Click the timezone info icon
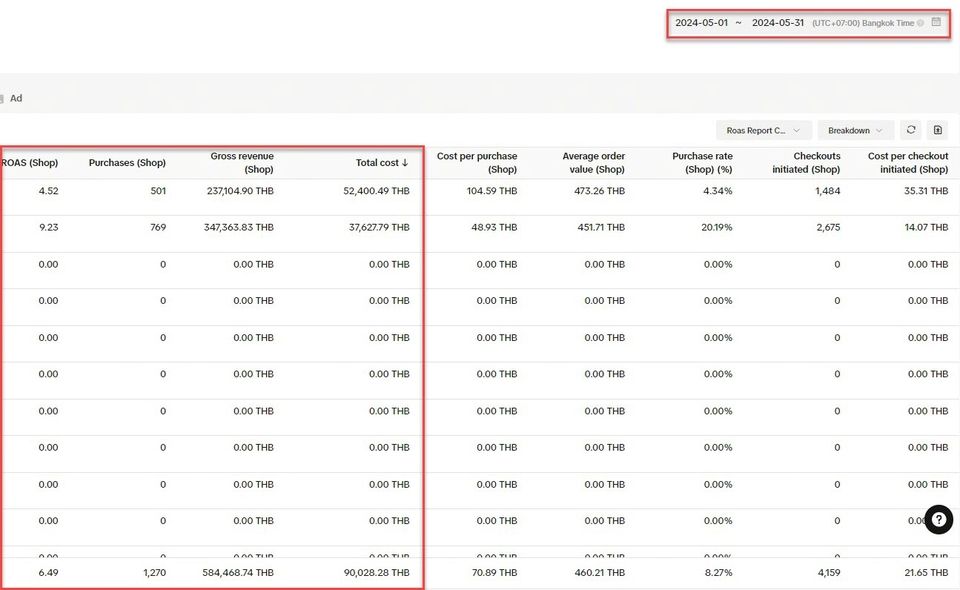Image resolution: width=960 pixels, height=590 pixels. (920, 23)
